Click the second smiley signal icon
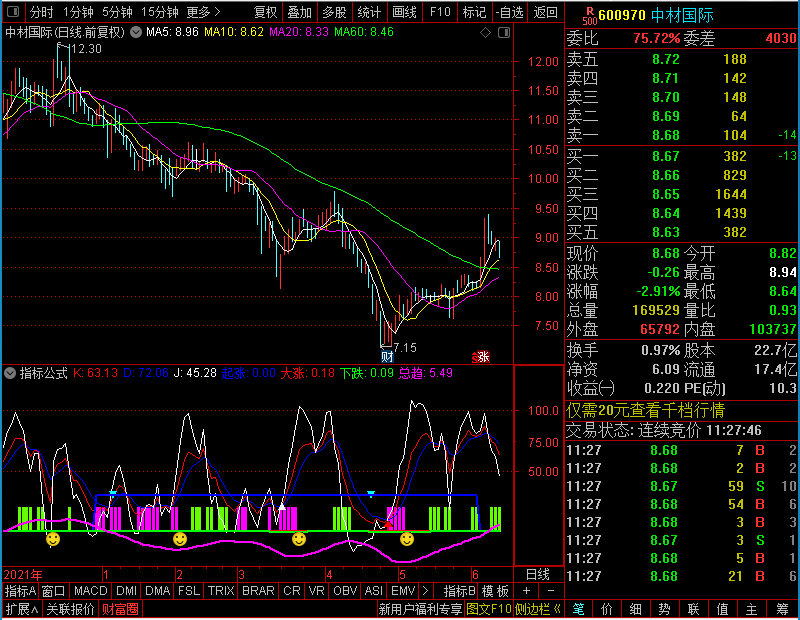 (x=180, y=539)
